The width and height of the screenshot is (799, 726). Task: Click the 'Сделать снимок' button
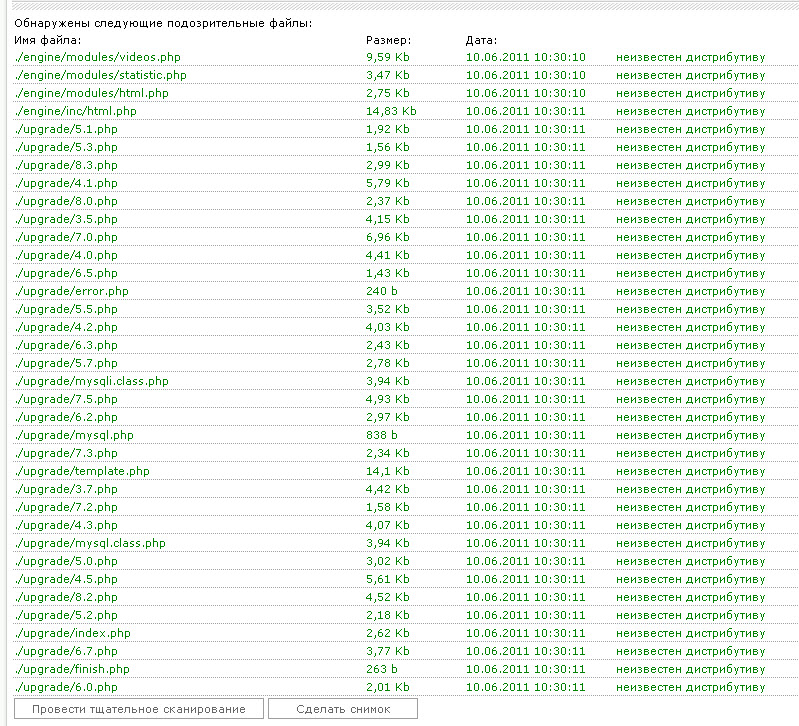tap(343, 709)
